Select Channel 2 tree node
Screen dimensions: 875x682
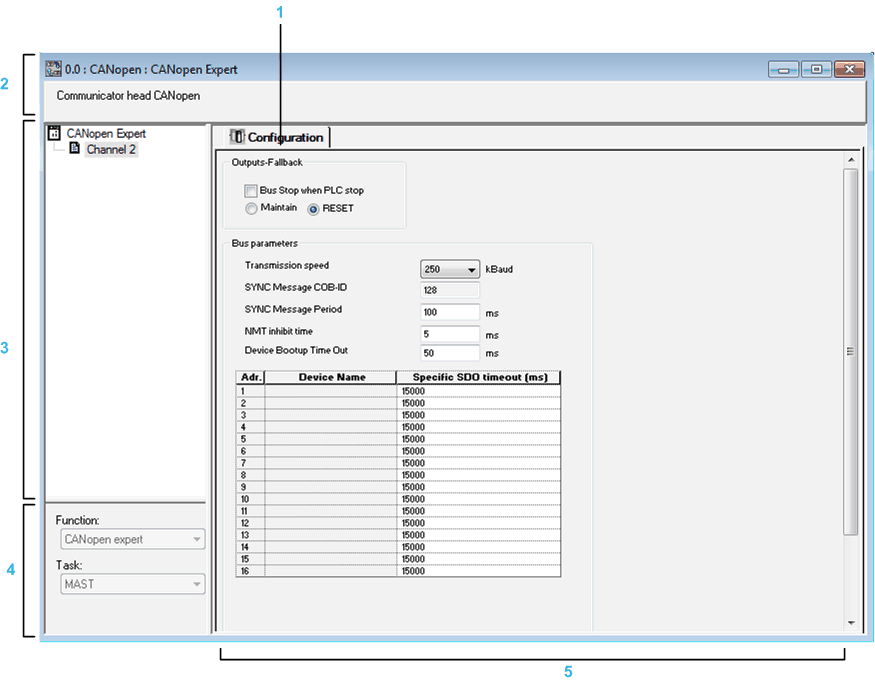tap(111, 150)
